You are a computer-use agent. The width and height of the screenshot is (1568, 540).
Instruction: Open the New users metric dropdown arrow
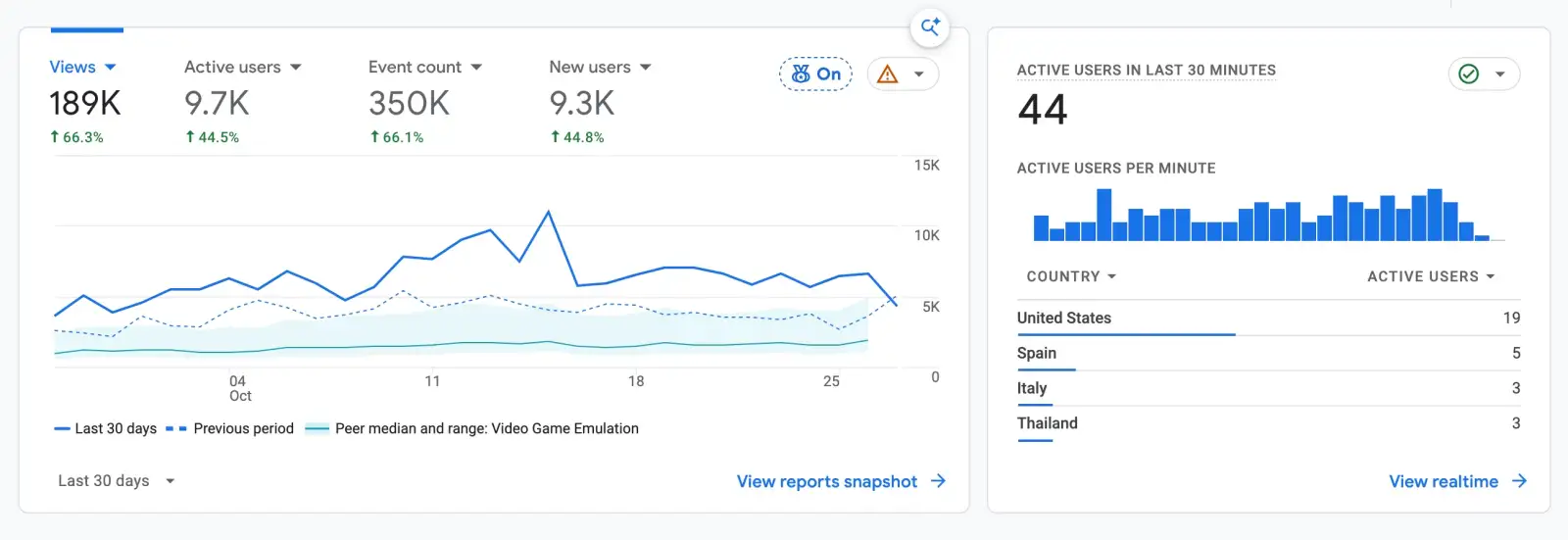tap(646, 68)
